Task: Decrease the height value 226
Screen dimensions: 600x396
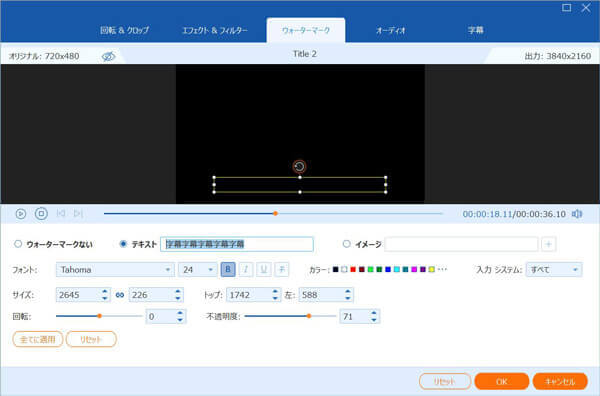Action: tap(178, 298)
